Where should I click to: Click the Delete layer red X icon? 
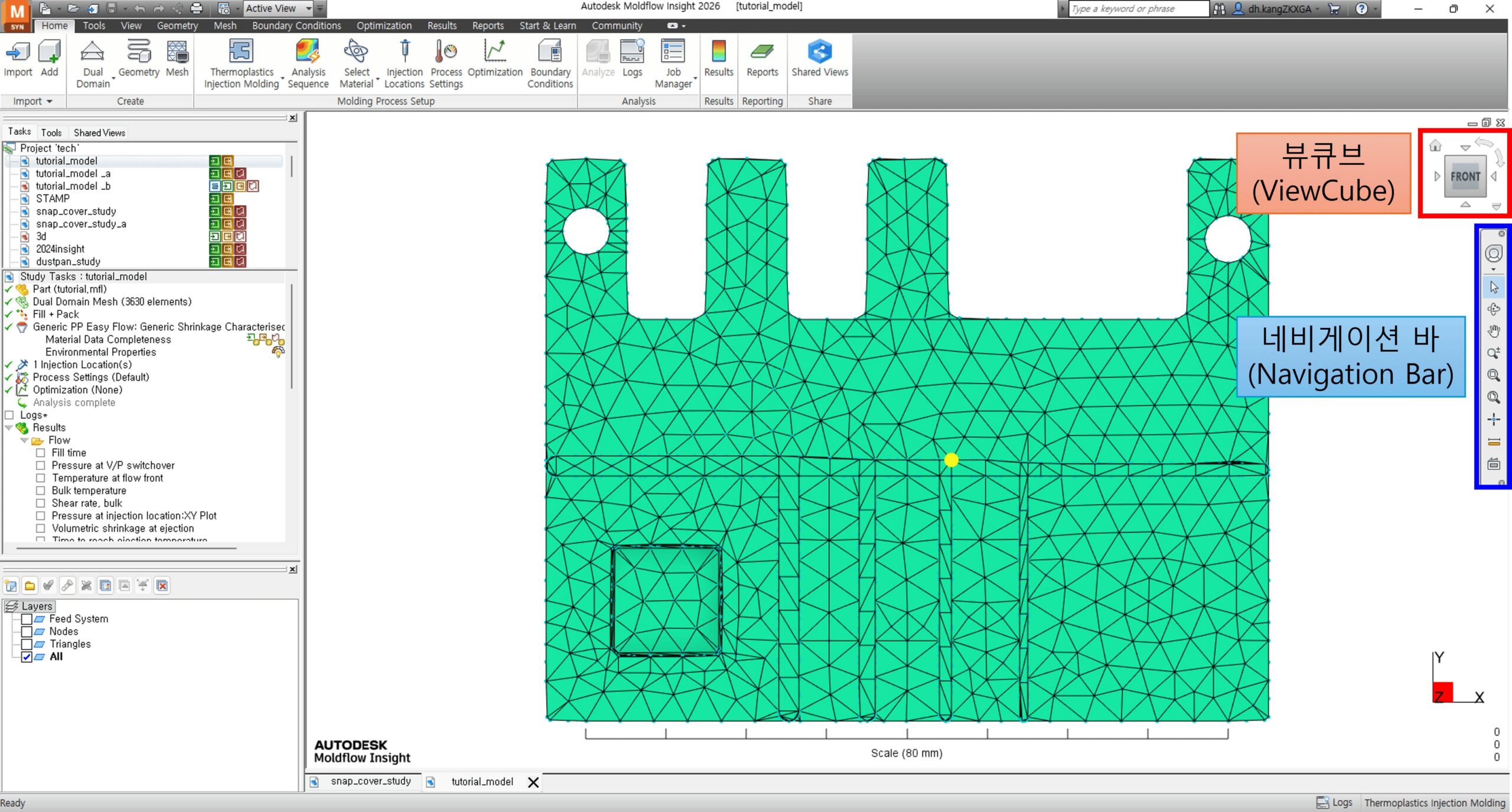[162, 586]
